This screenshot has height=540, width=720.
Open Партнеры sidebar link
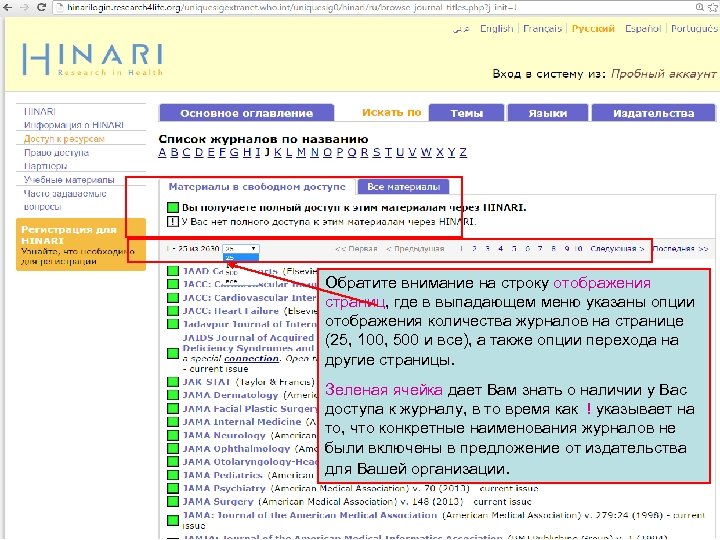click(45, 166)
